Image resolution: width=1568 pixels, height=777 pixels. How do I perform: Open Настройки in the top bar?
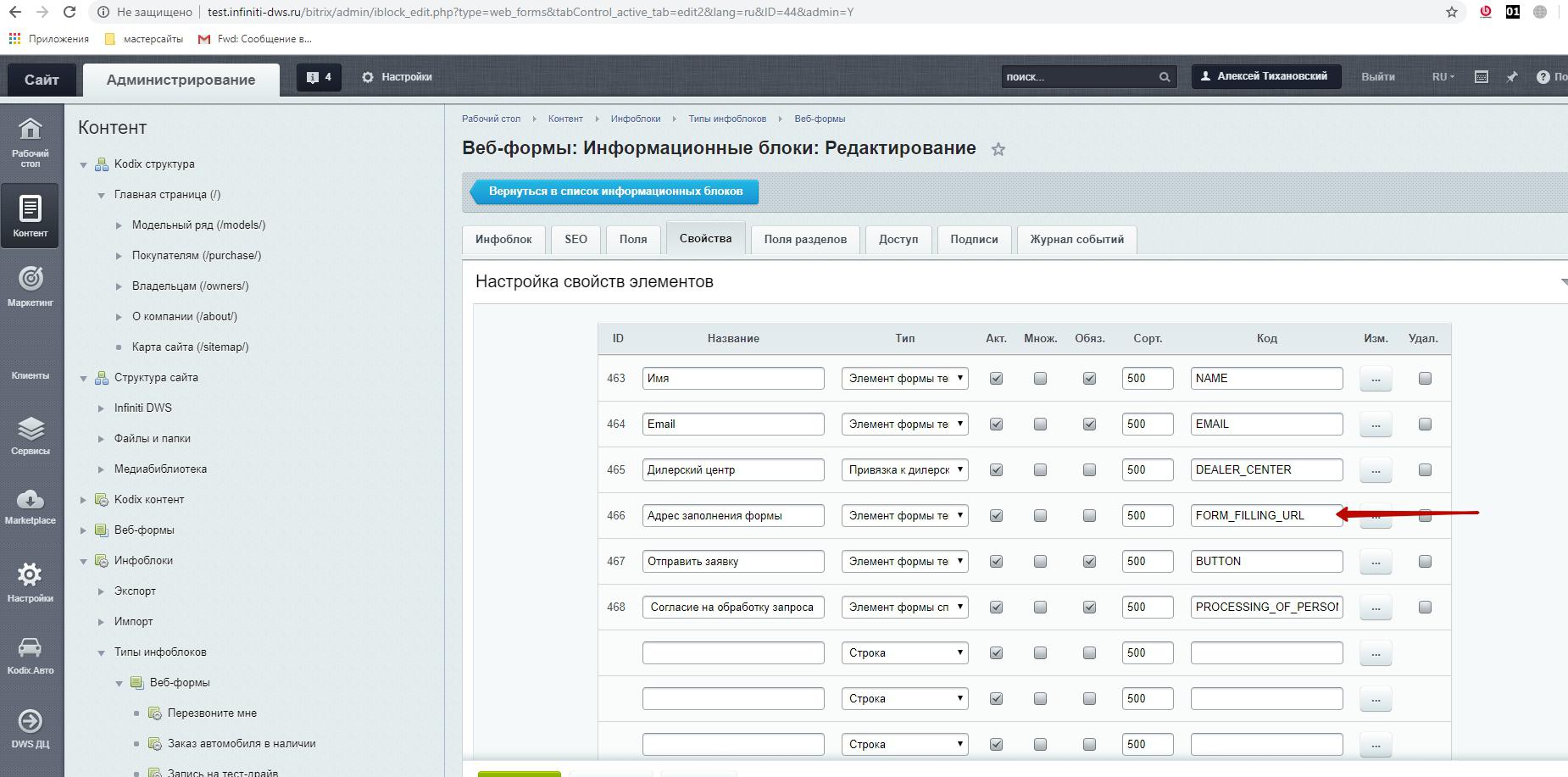click(x=398, y=77)
